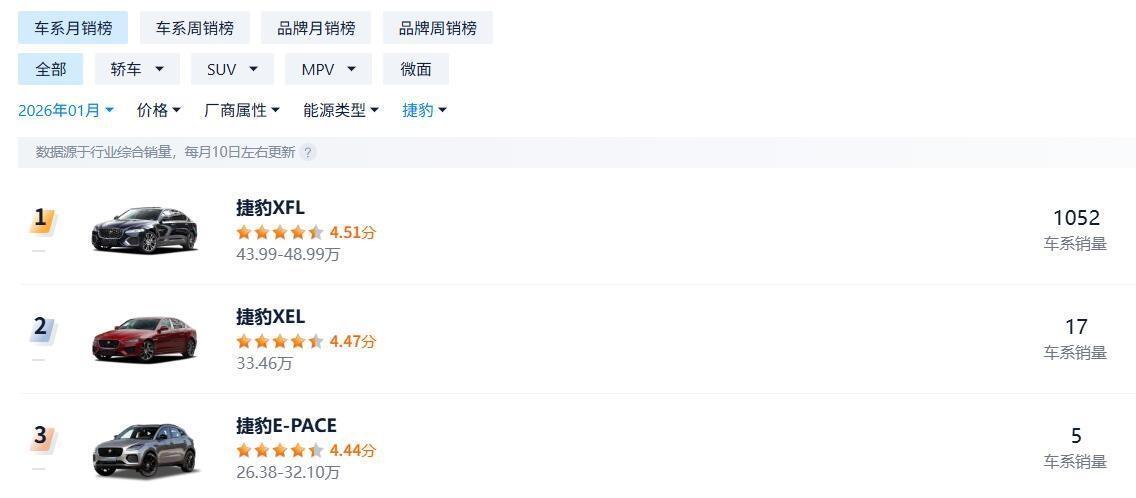Viewport: 1136px width, 498px height.
Task: Open the 捷豹XFL title link
Action: (270, 208)
